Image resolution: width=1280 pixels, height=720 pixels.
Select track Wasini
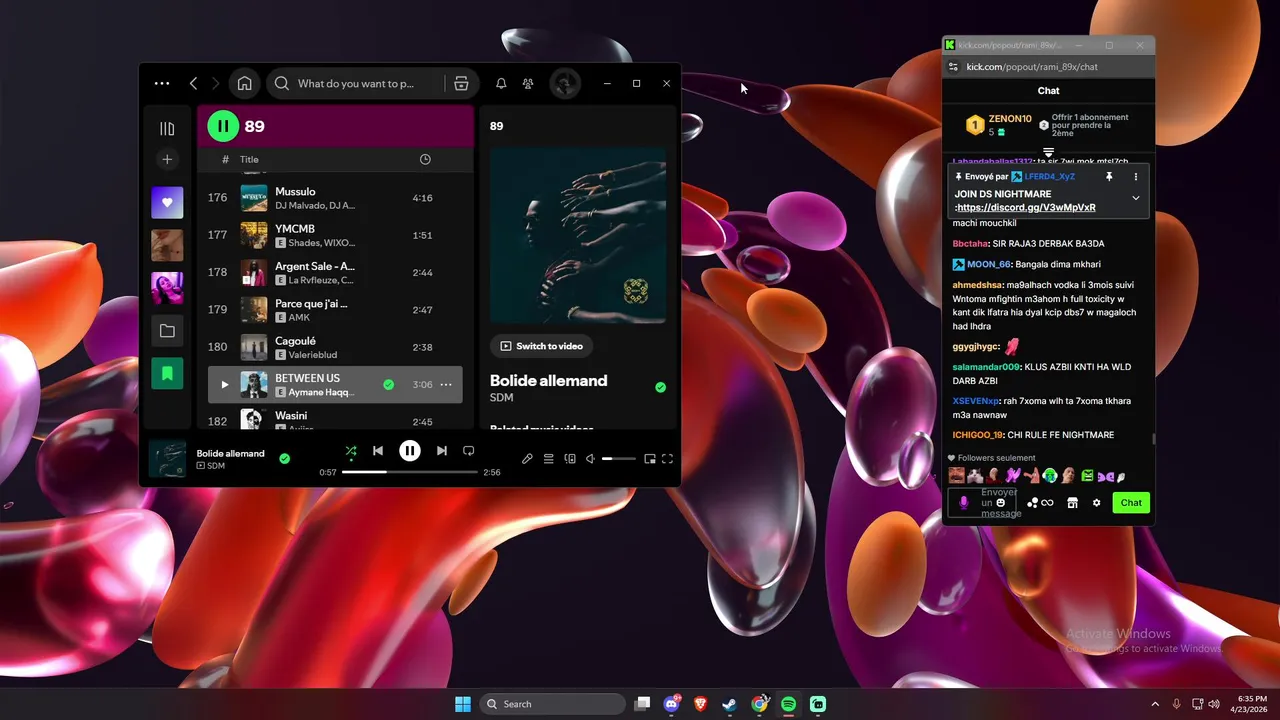(x=335, y=418)
